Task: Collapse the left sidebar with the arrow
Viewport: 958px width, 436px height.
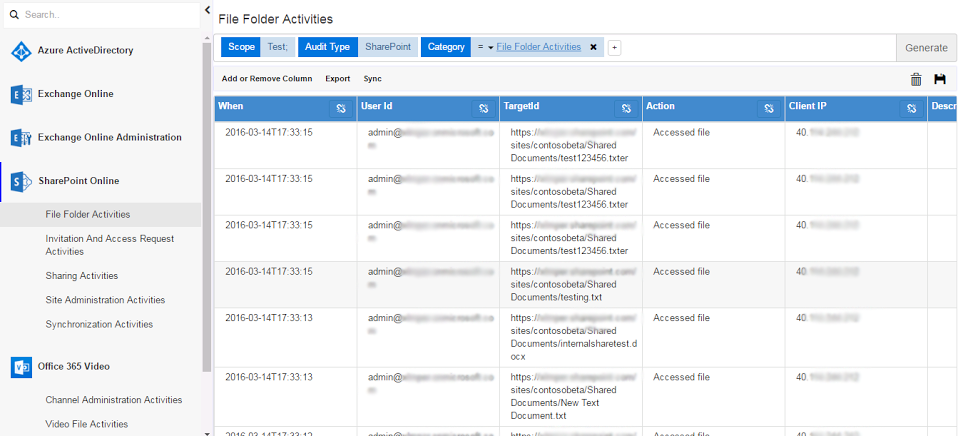Action: (x=207, y=10)
